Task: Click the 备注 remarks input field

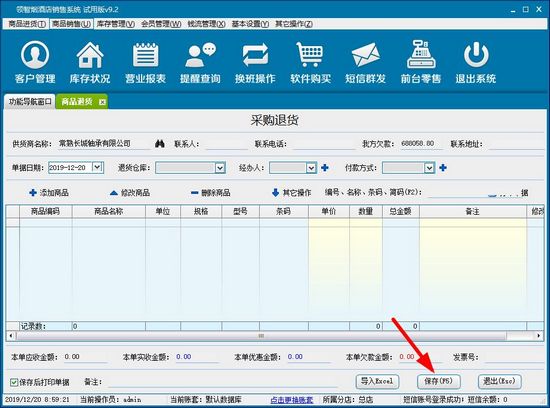Action: click(x=222, y=382)
